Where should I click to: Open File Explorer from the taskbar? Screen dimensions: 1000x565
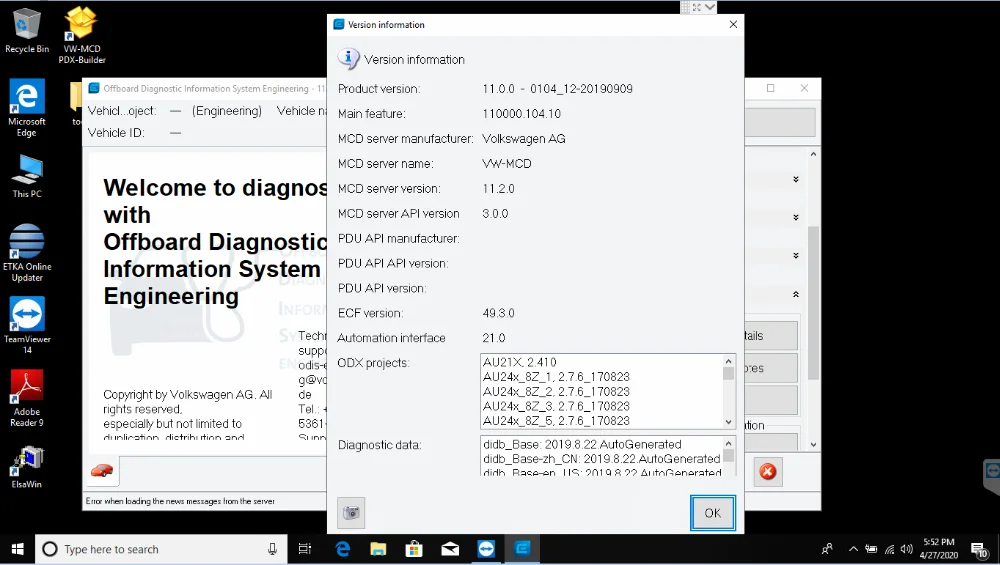click(x=378, y=549)
